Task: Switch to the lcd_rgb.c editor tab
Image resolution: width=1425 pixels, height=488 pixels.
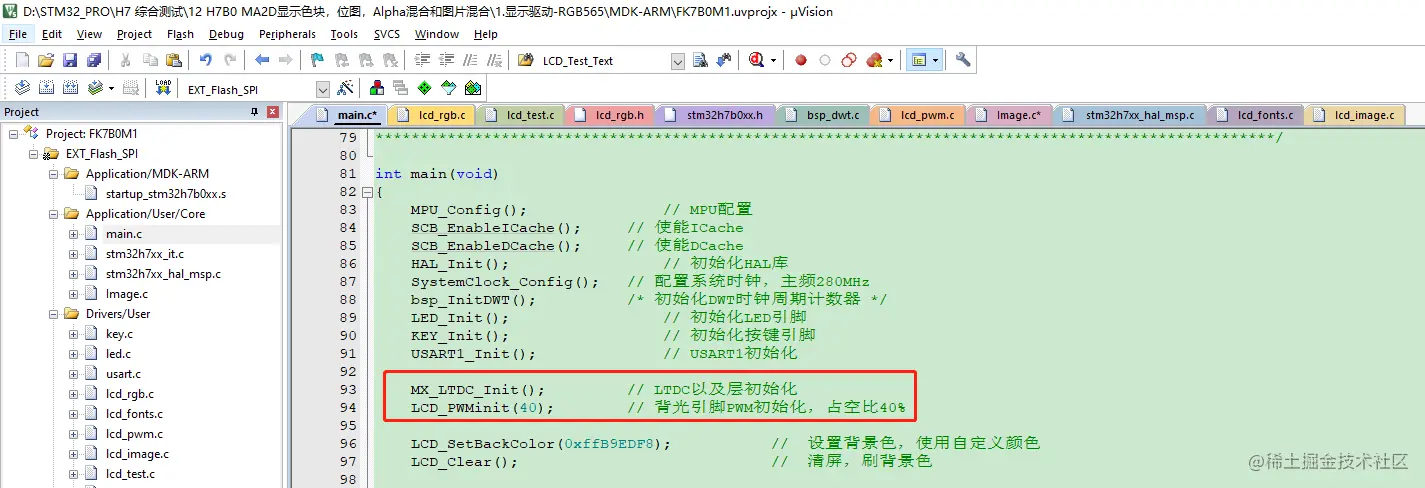Action: (x=431, y=115)
